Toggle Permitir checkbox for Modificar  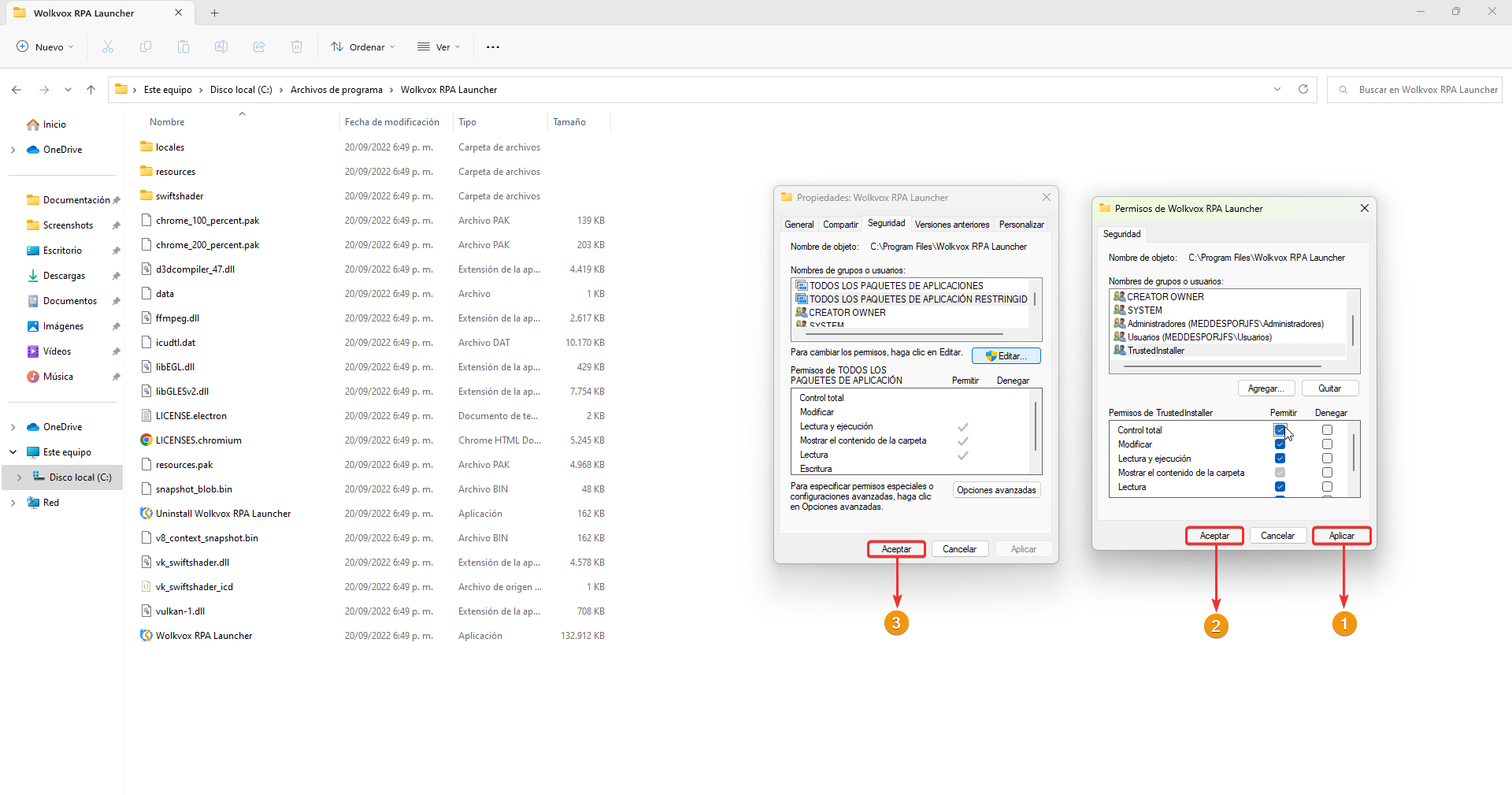1280,444
